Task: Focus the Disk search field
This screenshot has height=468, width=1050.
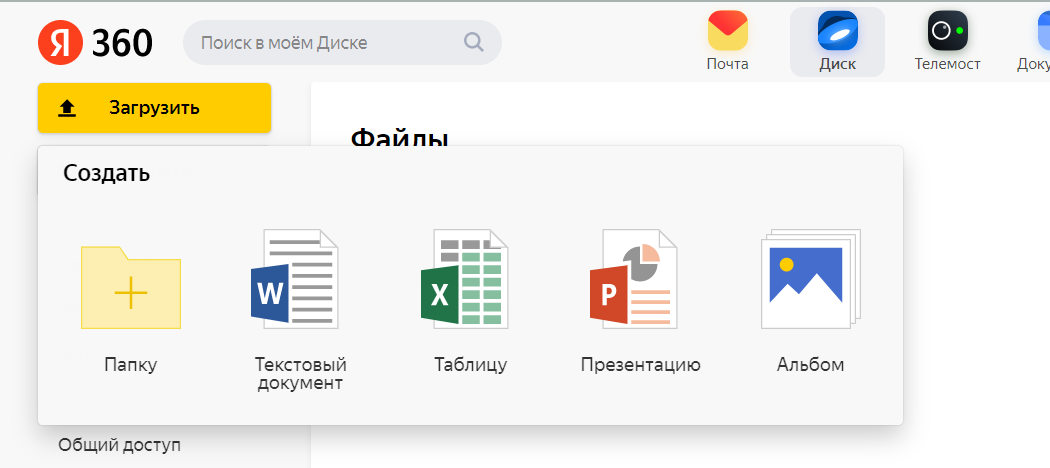Action: 342,43
